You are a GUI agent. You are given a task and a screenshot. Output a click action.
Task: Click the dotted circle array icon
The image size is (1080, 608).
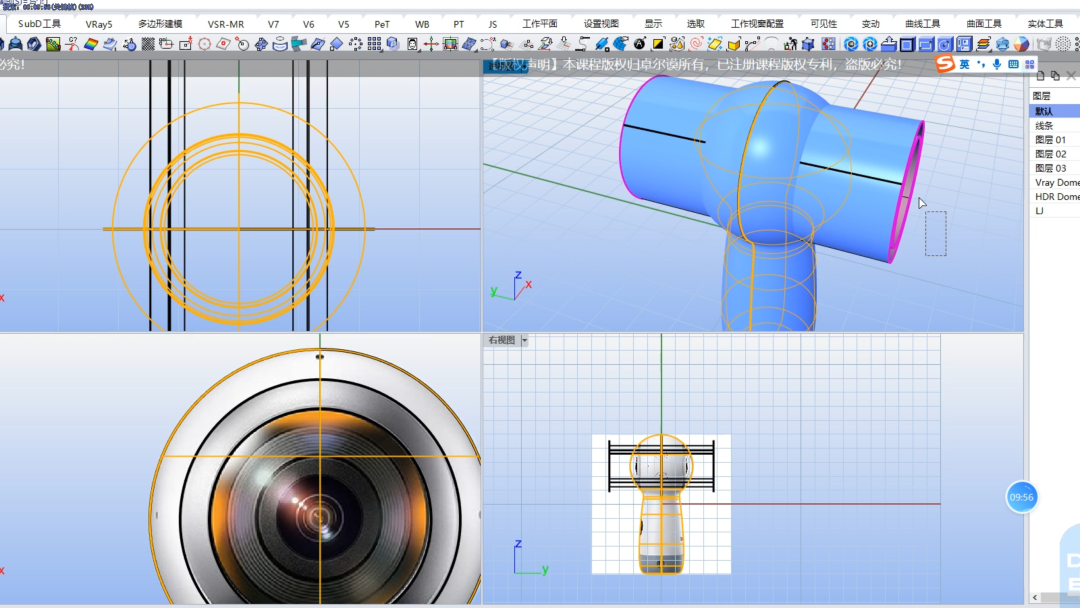[x=355, y=44]
